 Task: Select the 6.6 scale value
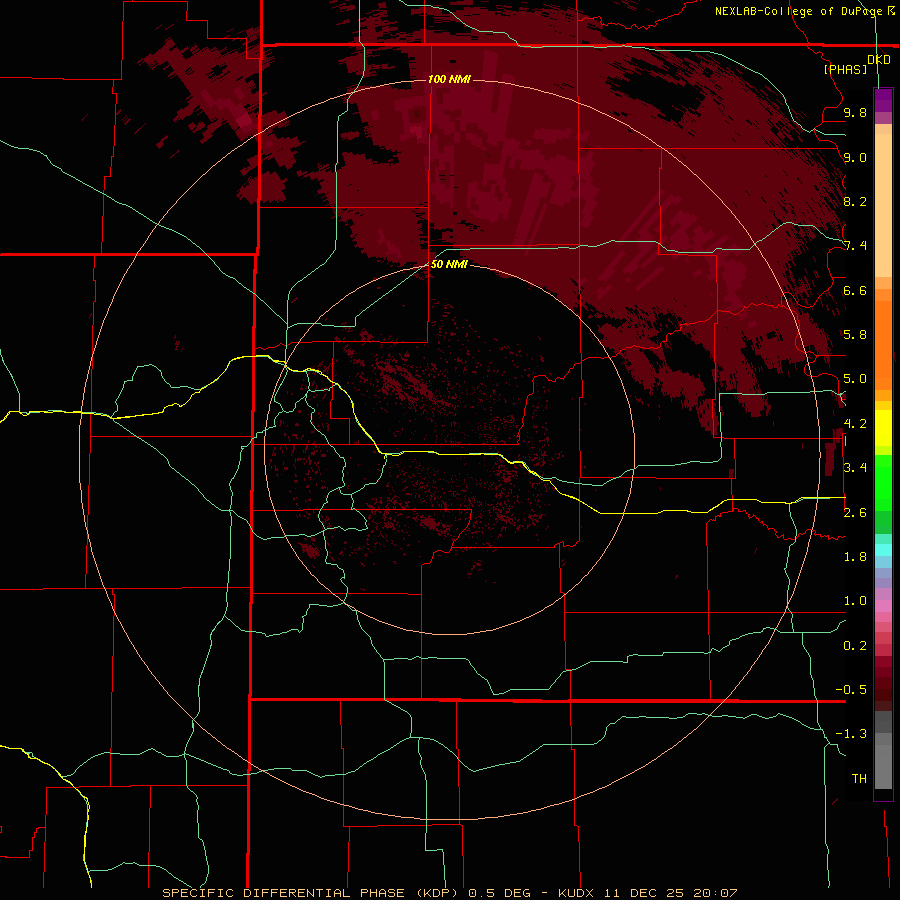(x=855, y=290)
